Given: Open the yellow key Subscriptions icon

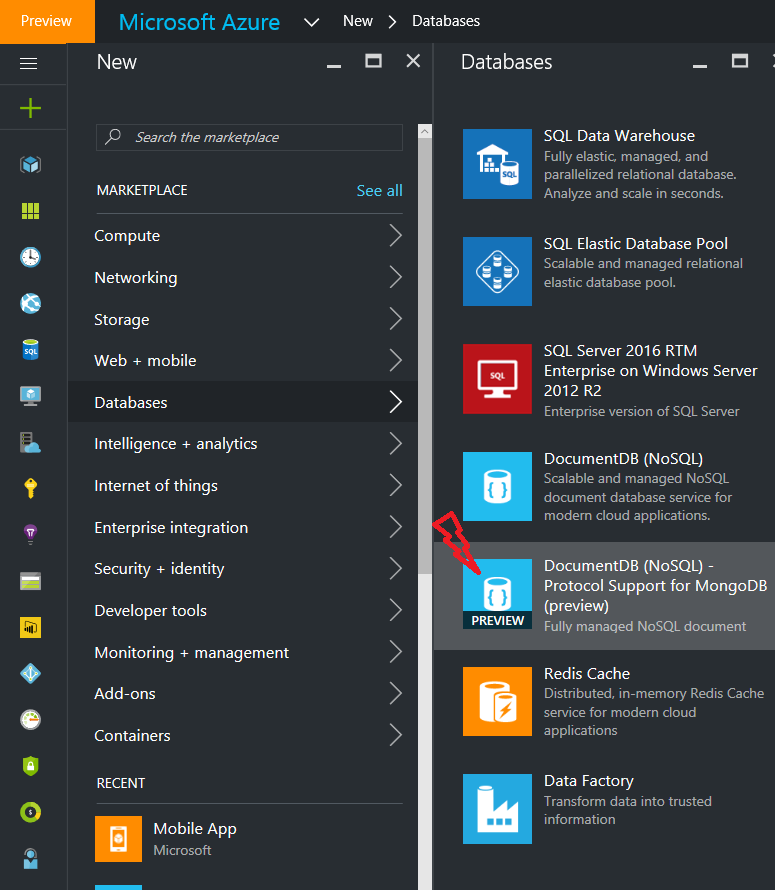Looking at the screenshot, I should point(30,488).
